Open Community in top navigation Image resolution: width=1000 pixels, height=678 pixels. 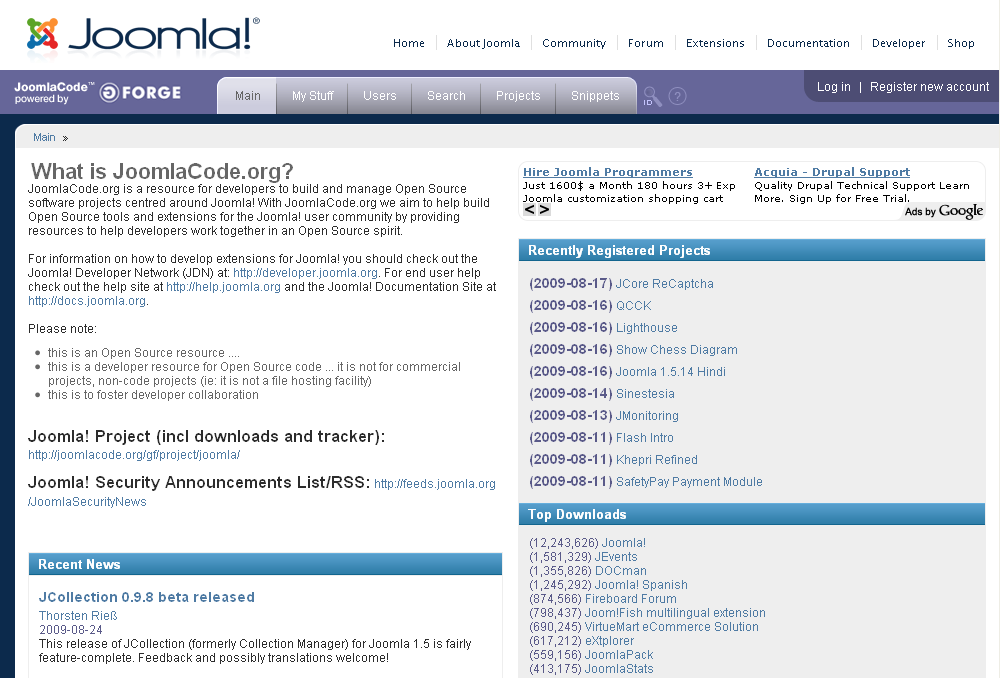[x=574, y=43]
